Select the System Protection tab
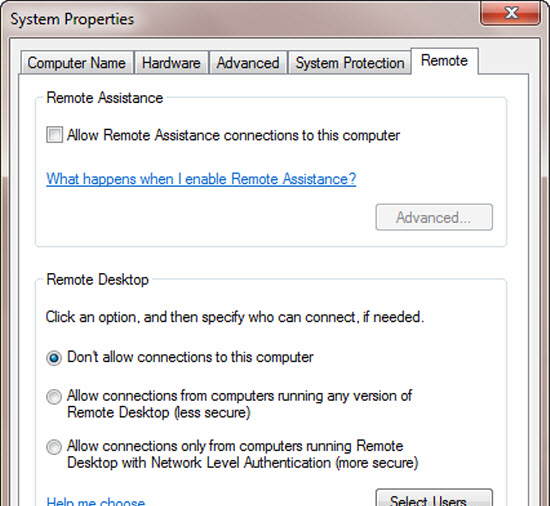Screen dimensions: 550x506 349,63
